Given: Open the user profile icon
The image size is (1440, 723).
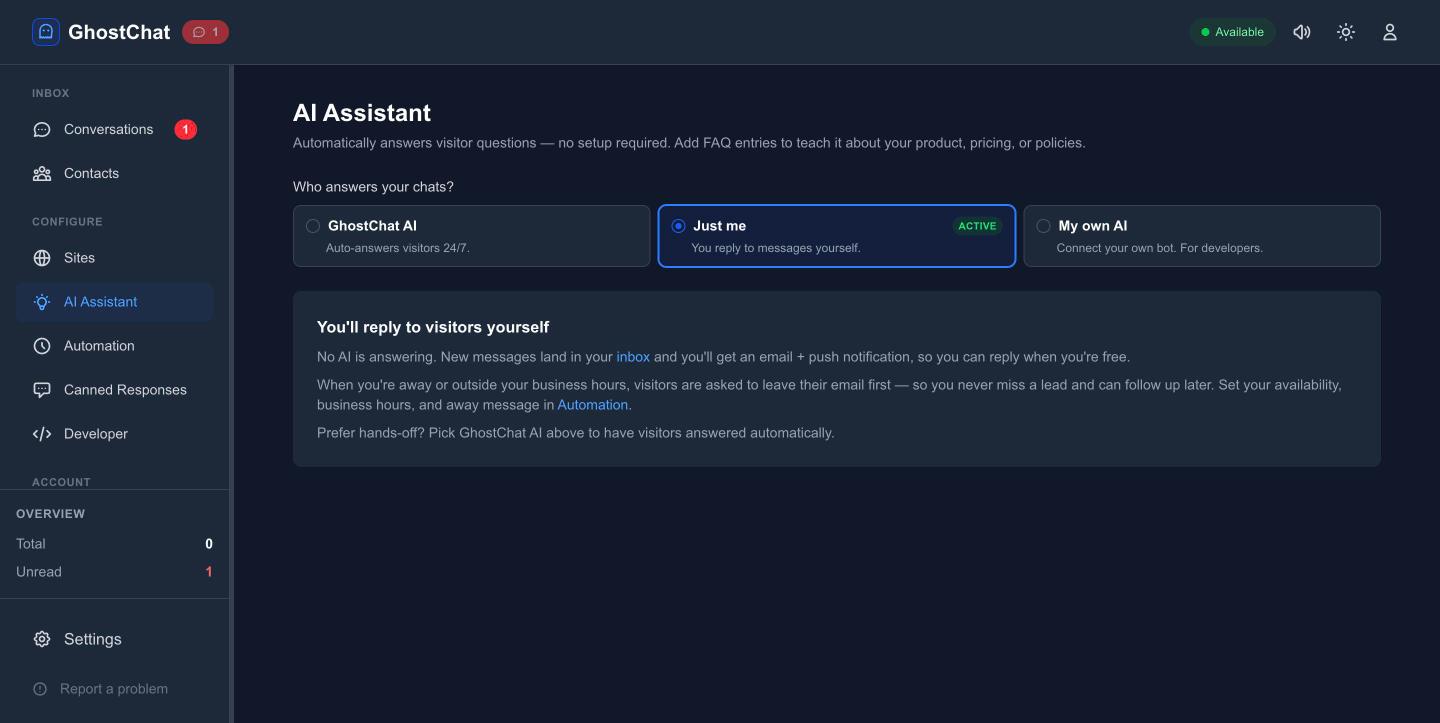Looking at the screenshot, I should [1390, 32].
